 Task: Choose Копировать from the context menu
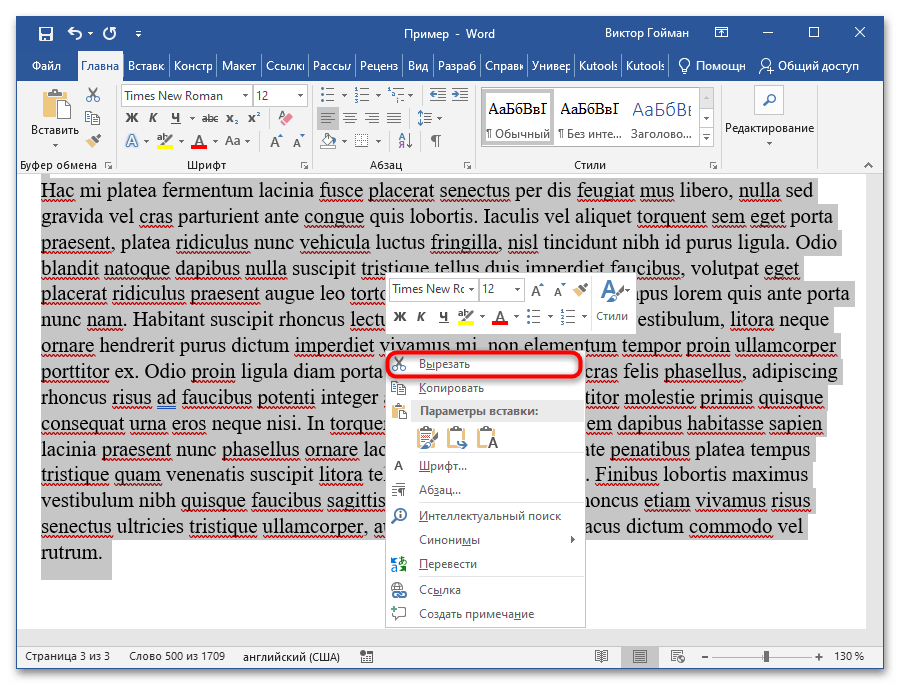coord(485,388)
